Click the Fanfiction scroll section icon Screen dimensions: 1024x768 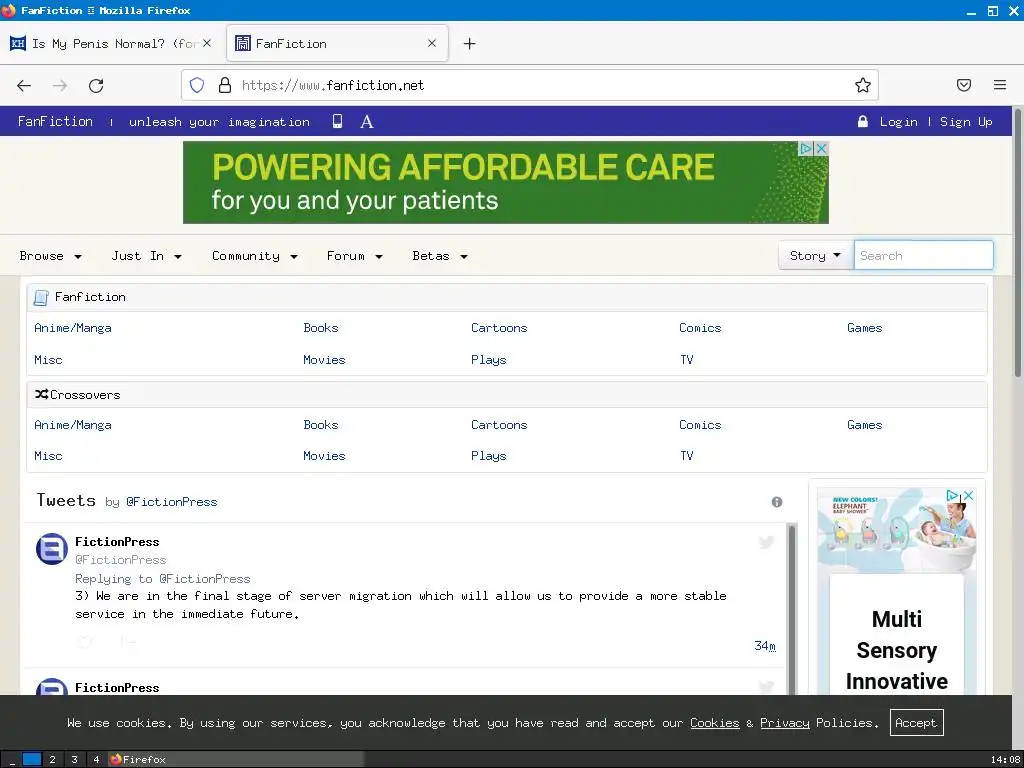tap(40, 298)
